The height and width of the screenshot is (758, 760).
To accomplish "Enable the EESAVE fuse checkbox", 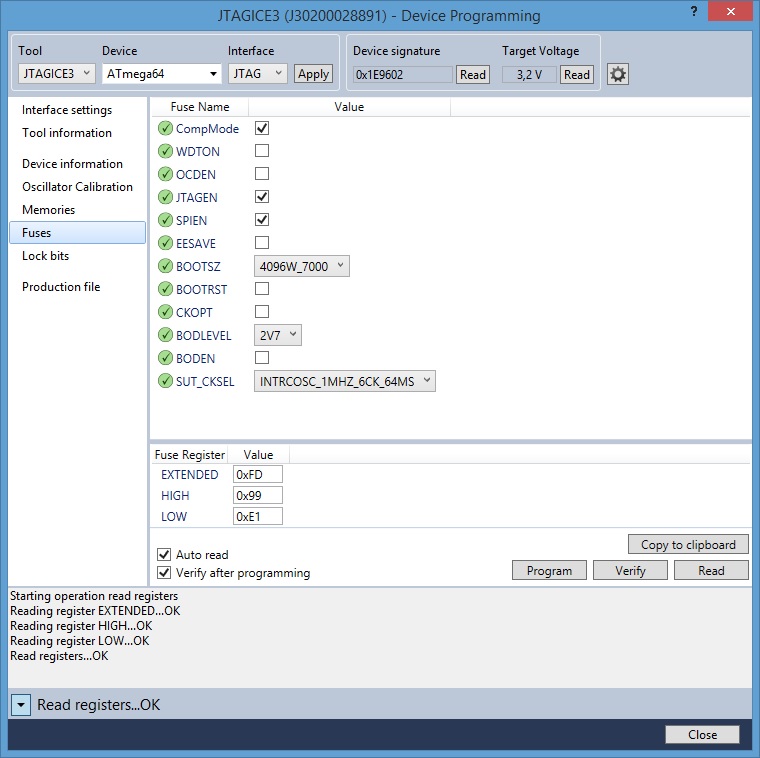I will coord(262,242).
